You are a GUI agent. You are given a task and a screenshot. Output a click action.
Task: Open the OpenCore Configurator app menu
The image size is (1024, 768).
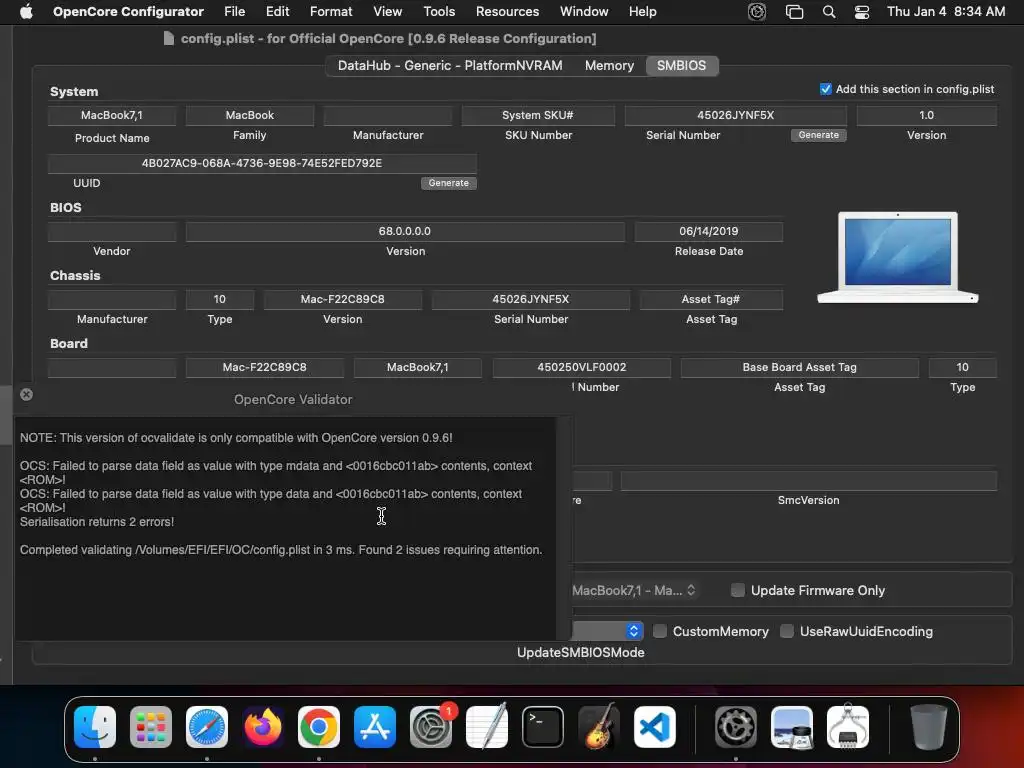click(x=128, y=11)
